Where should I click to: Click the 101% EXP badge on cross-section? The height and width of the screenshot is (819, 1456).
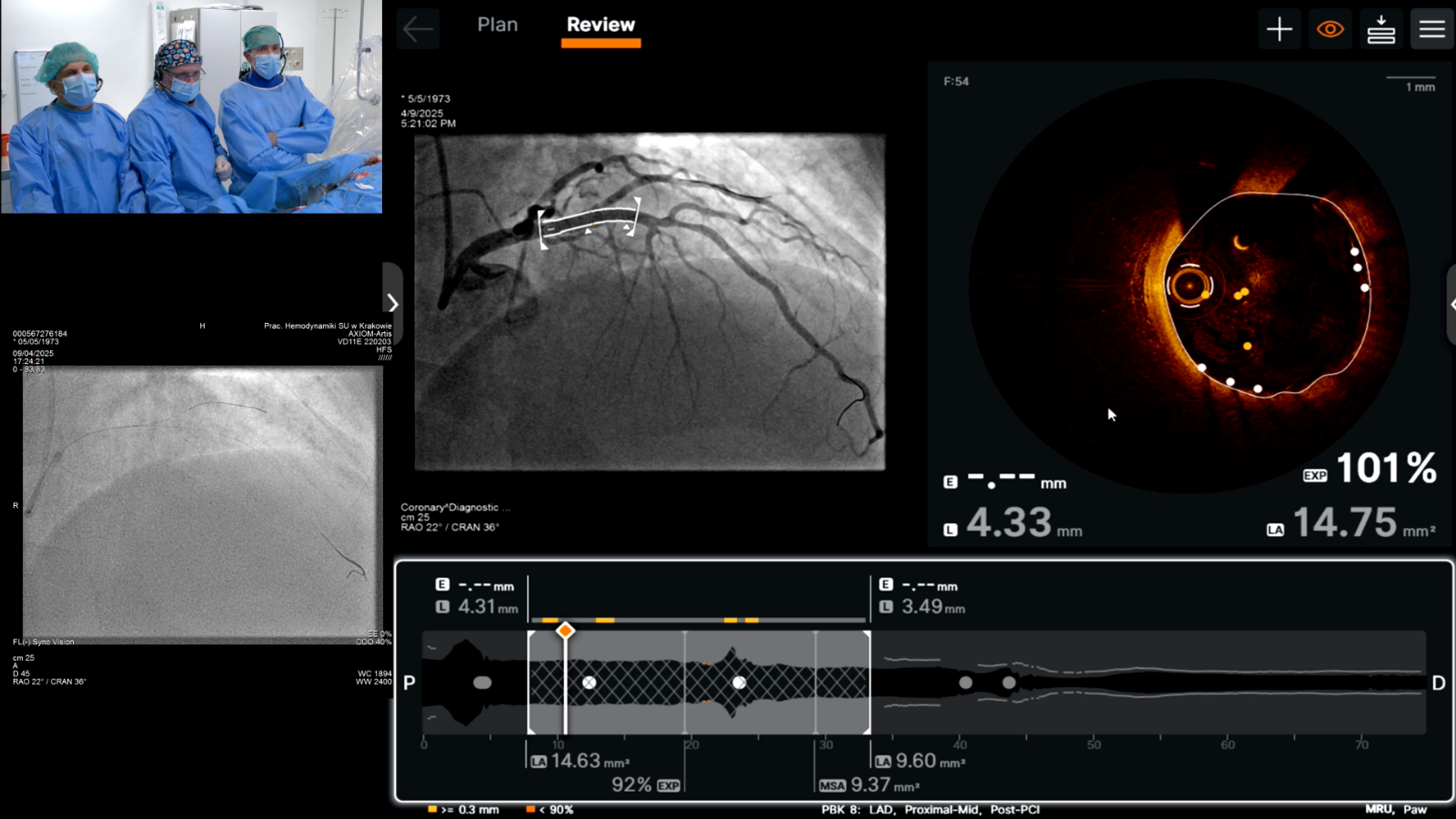tap(1314, 475)
